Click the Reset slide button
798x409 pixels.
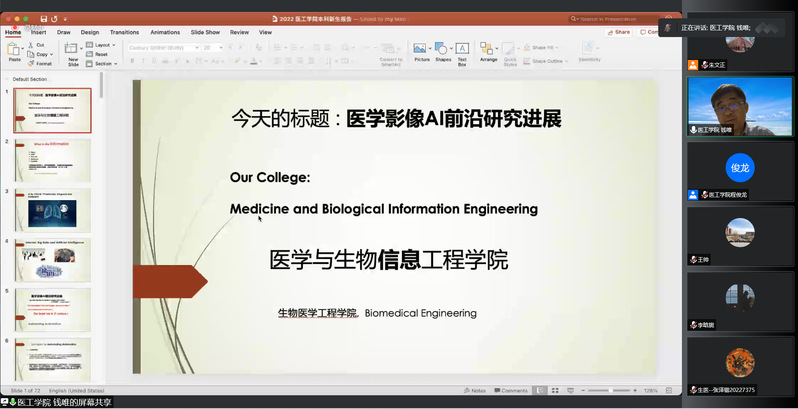pyautogui.click(x=100, y=54)
